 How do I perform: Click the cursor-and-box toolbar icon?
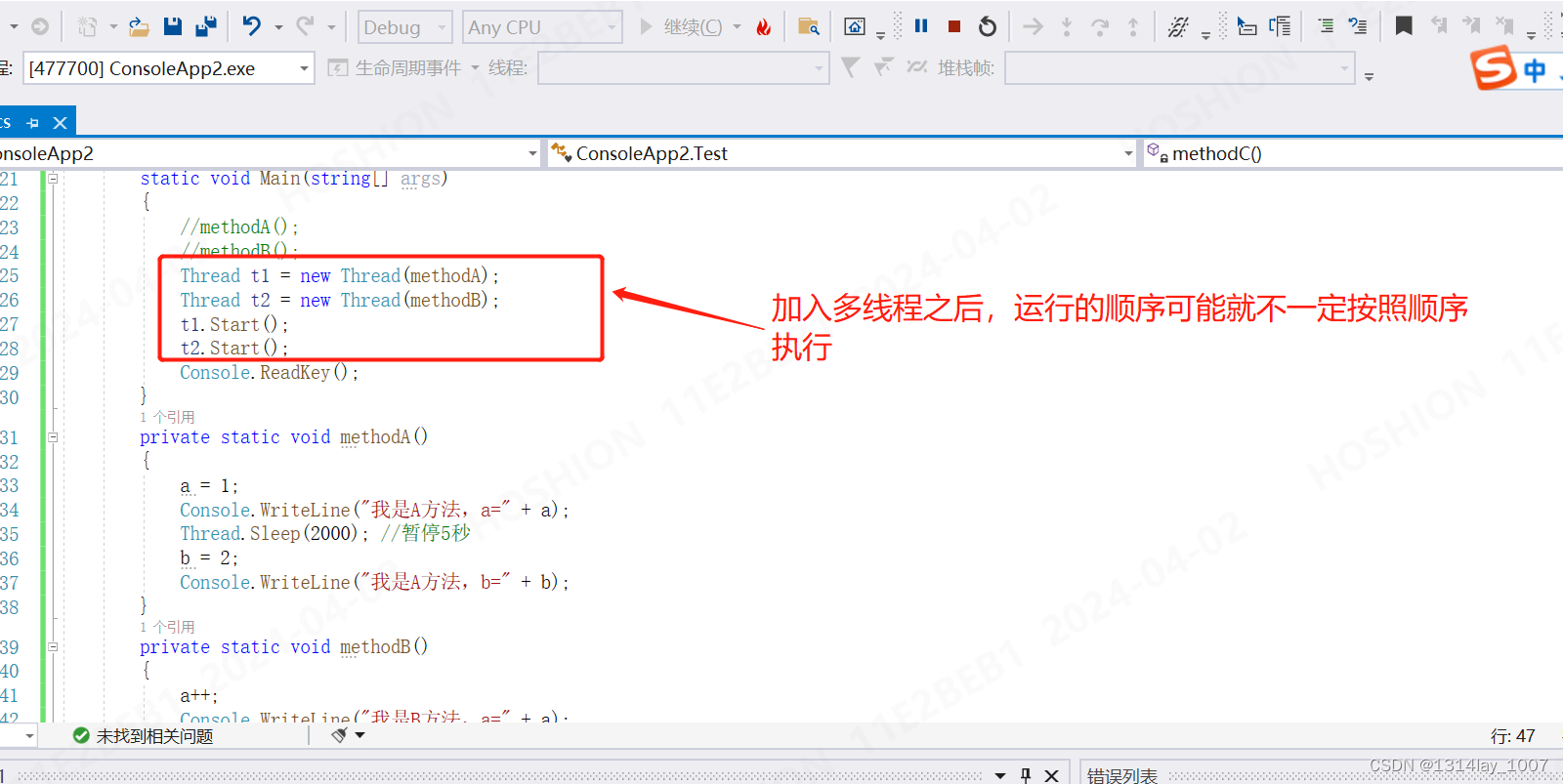point(1246,26)
